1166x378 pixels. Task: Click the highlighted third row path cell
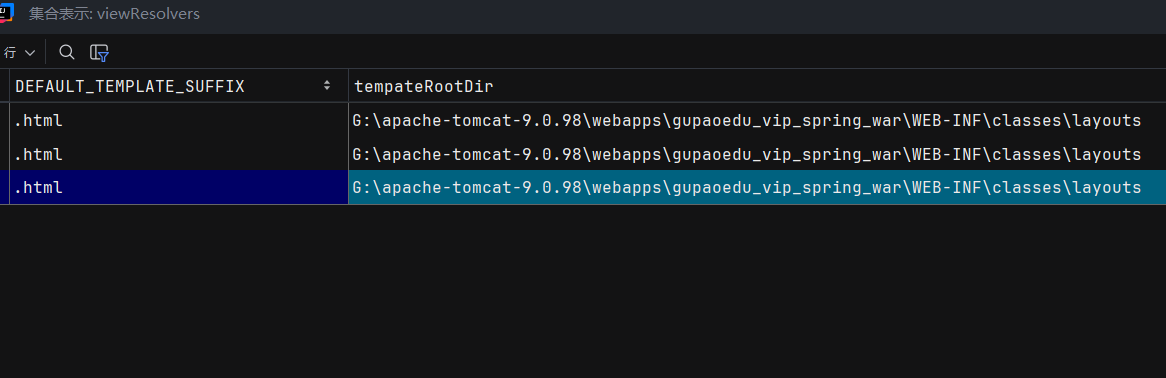(x=757, y=188)
